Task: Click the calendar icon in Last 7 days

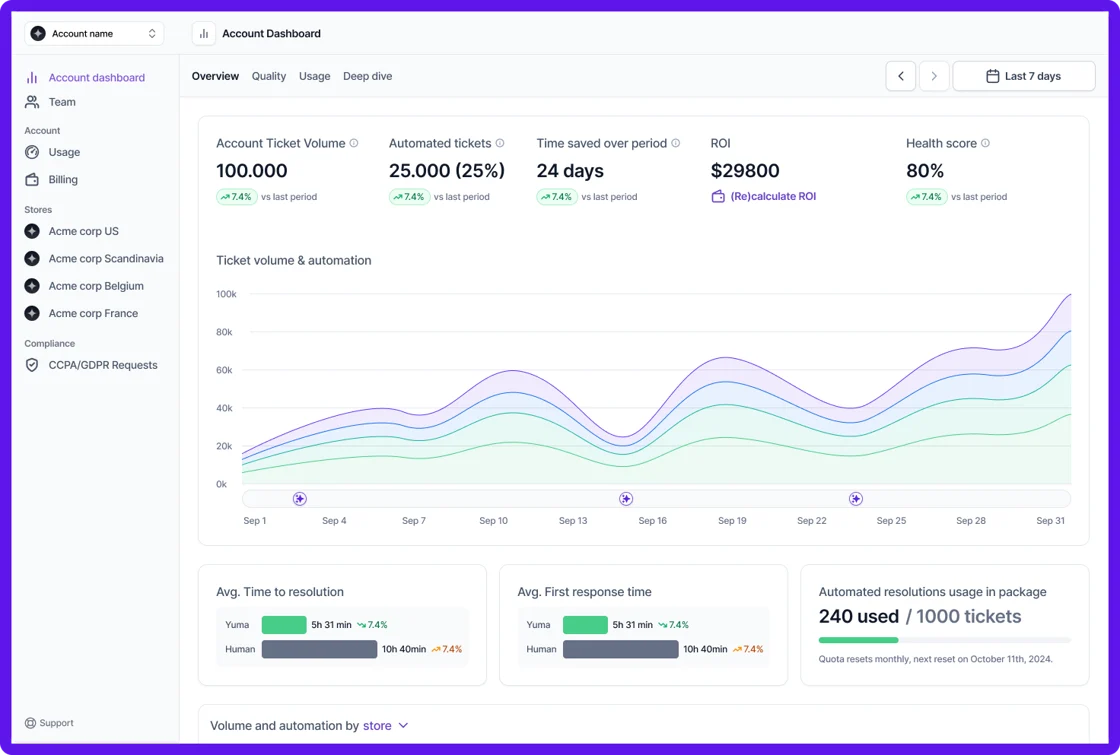Action: (x=993, y=75)
